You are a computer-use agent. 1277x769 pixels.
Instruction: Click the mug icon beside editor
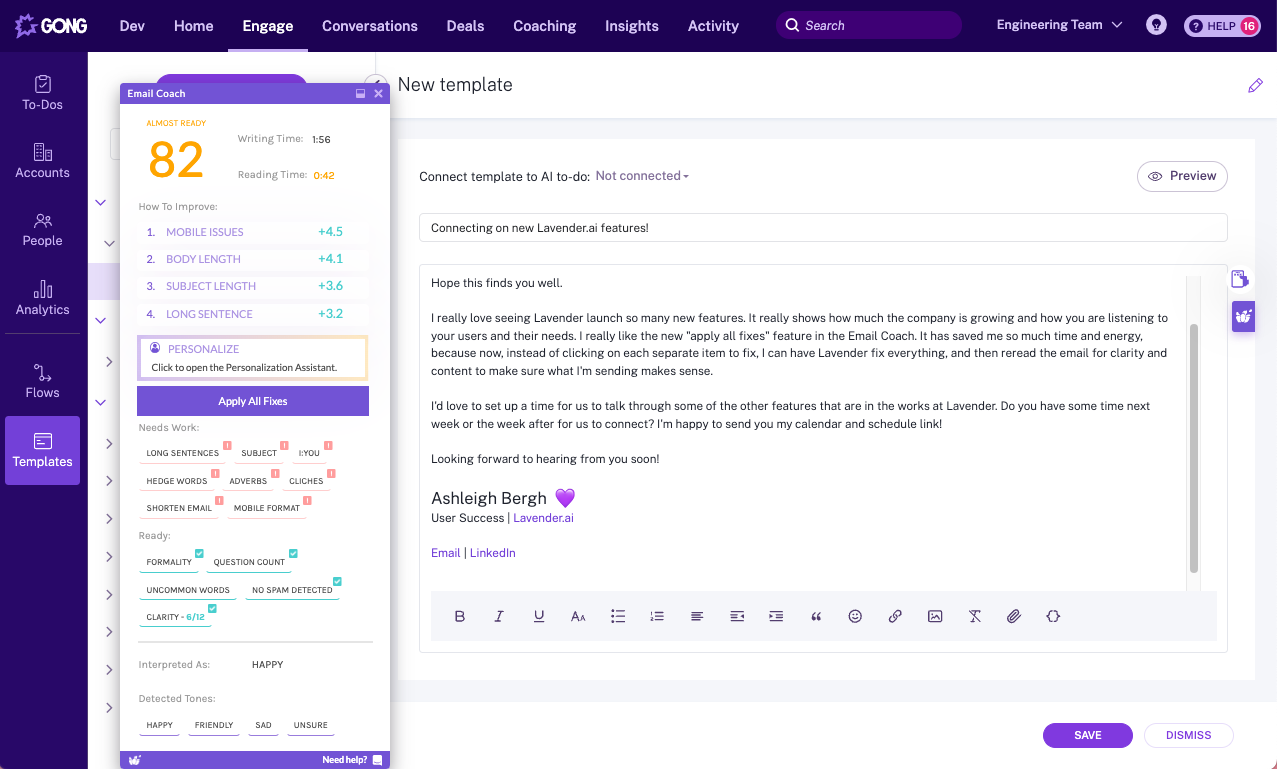point(1240,279)
